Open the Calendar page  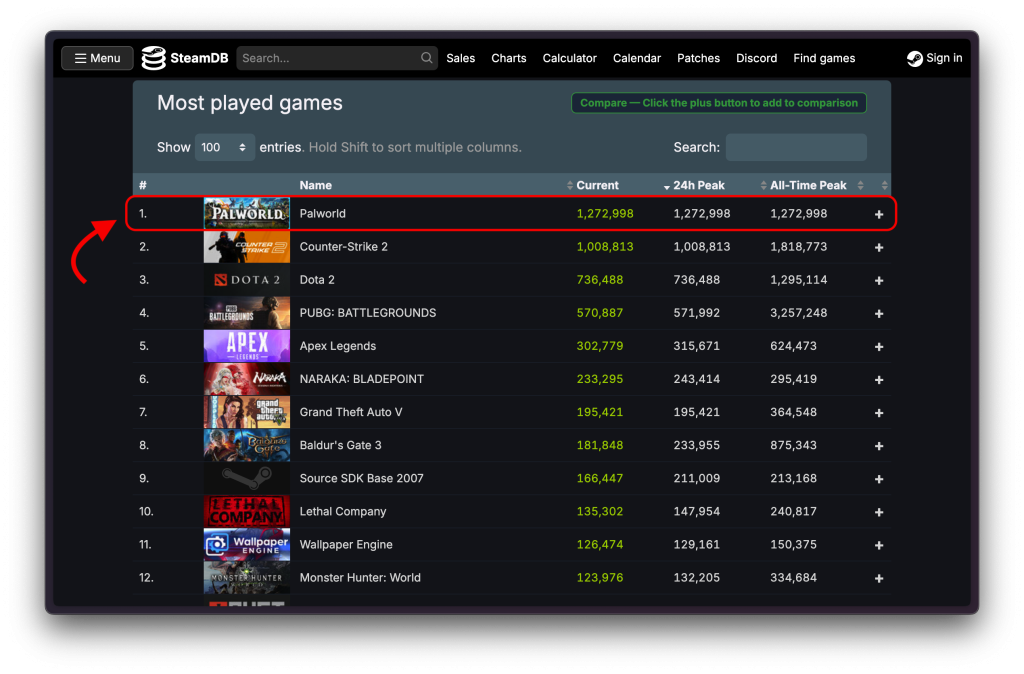637,58
